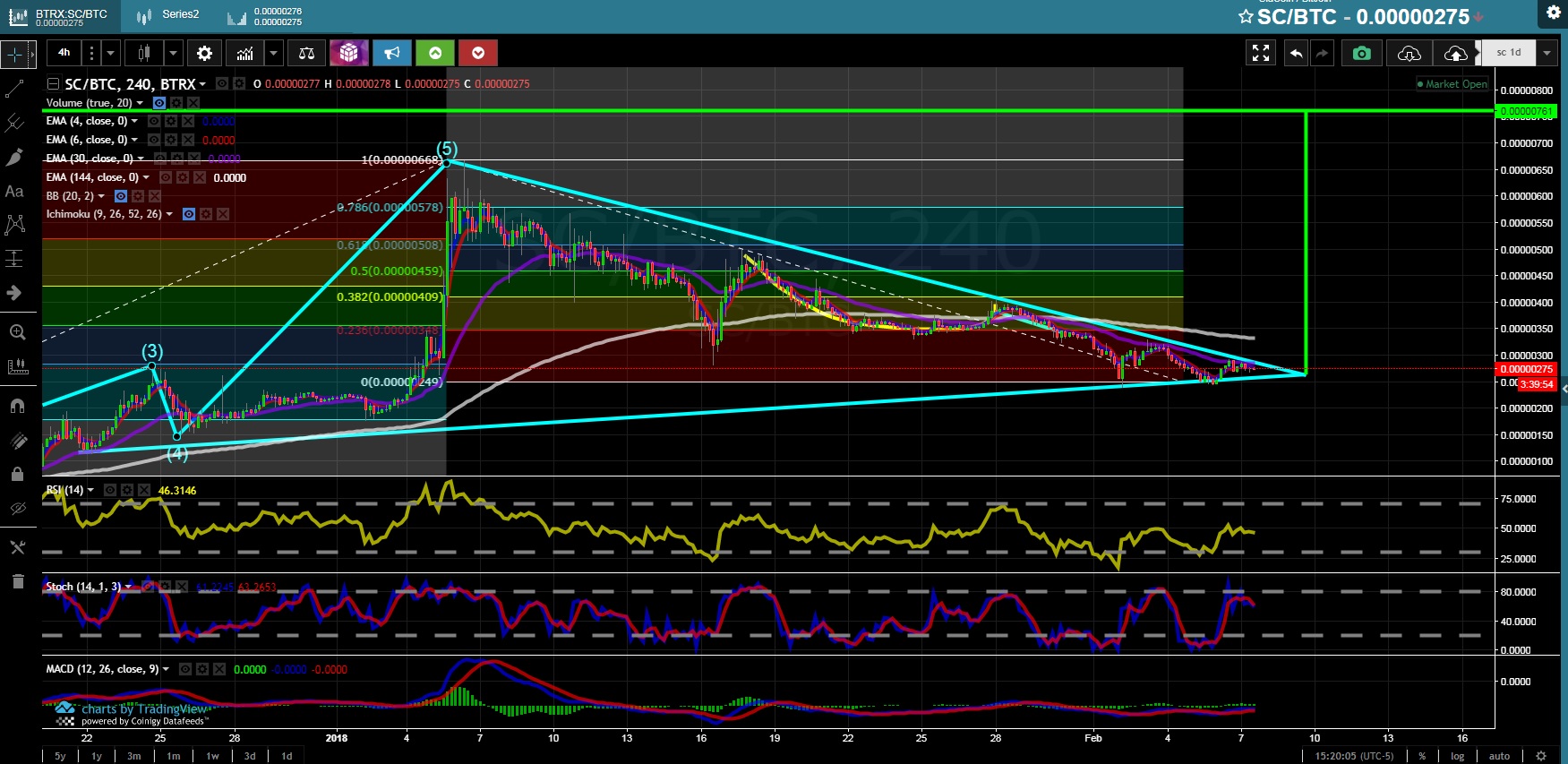Screen dimensions: 1568x764
Task: Toggle visibility of Ichimoku indicator
Action: pos(189,214)
